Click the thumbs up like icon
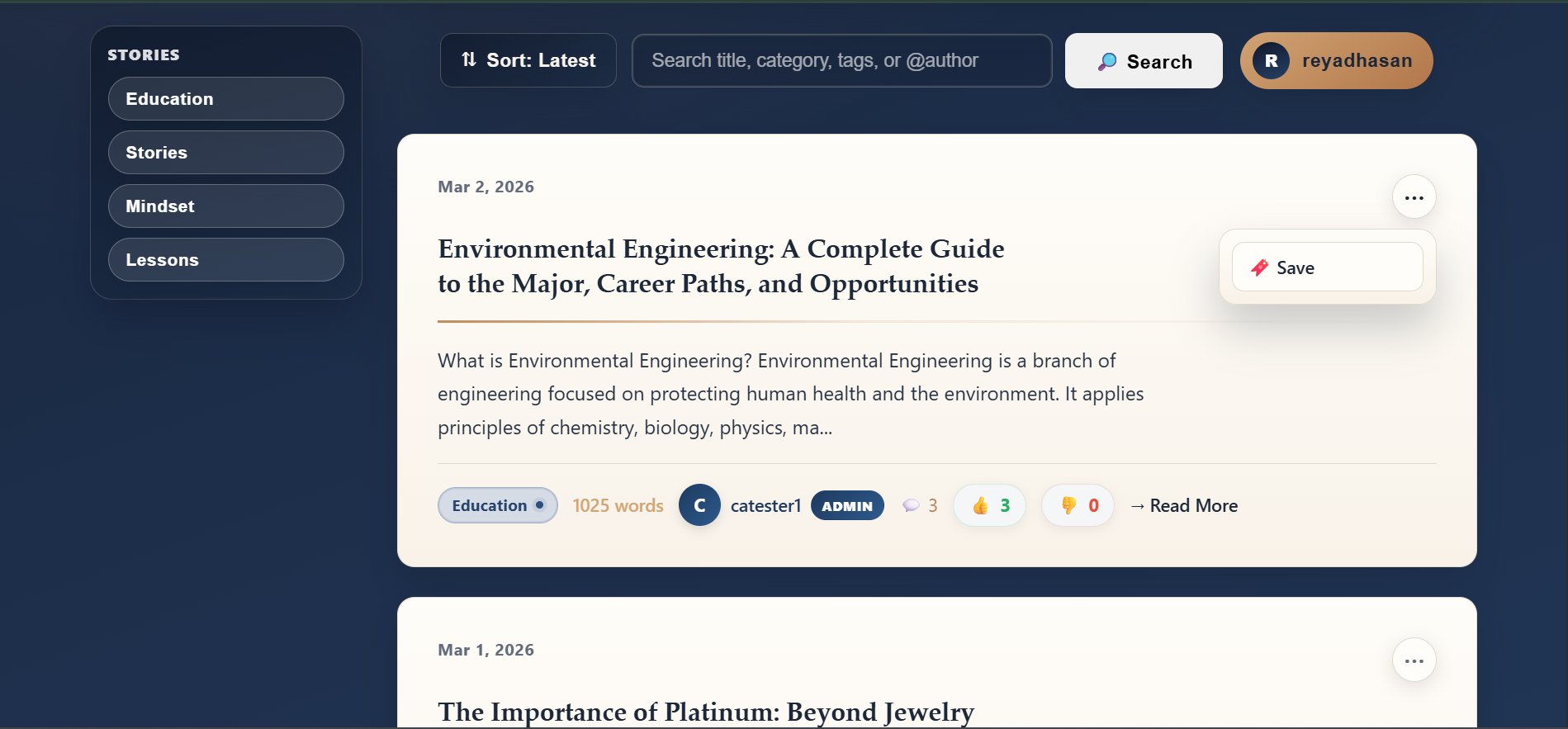1568x729 pixels. click(980, 505)
